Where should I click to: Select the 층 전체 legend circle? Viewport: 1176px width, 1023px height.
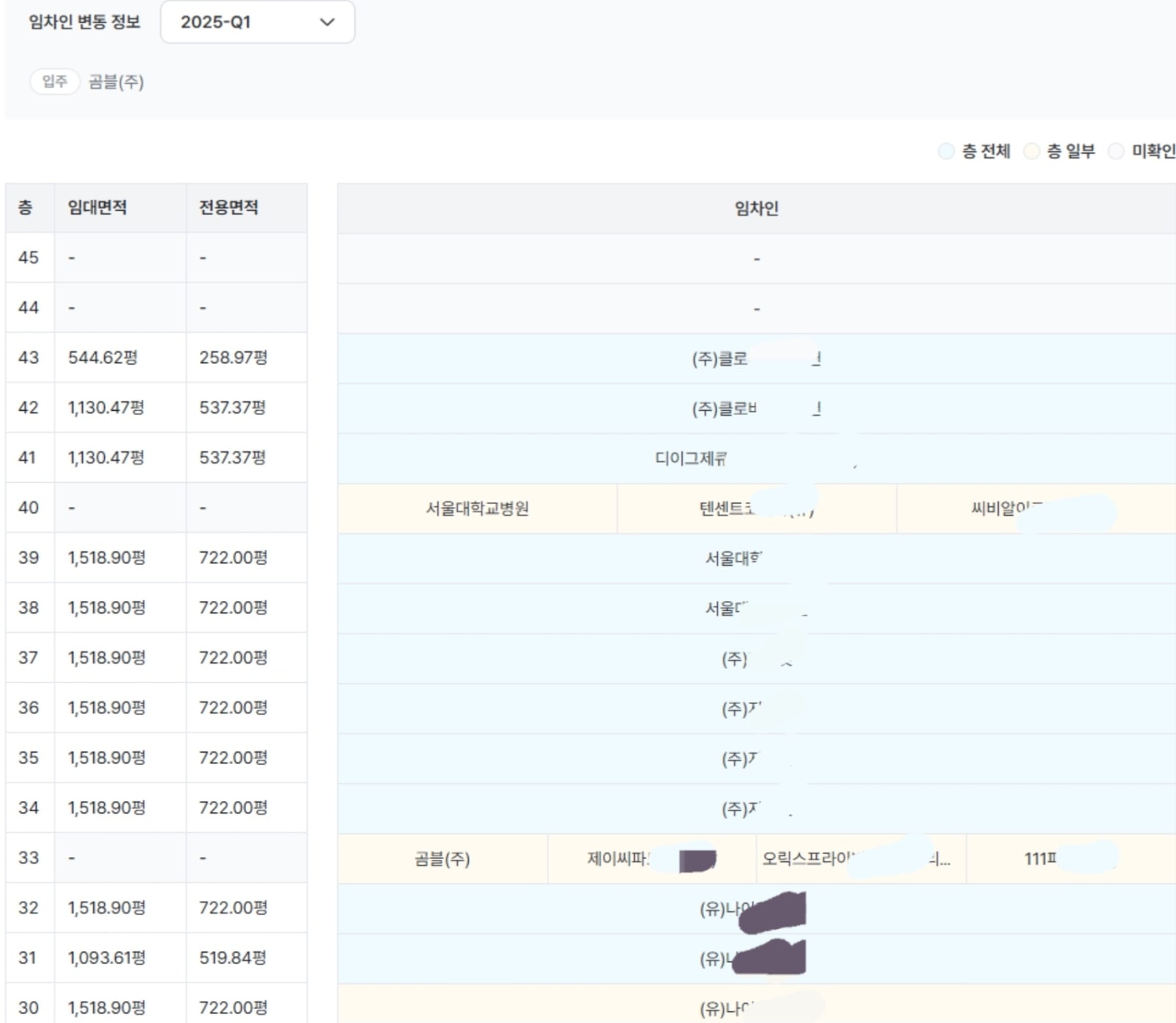coord(946,151)
